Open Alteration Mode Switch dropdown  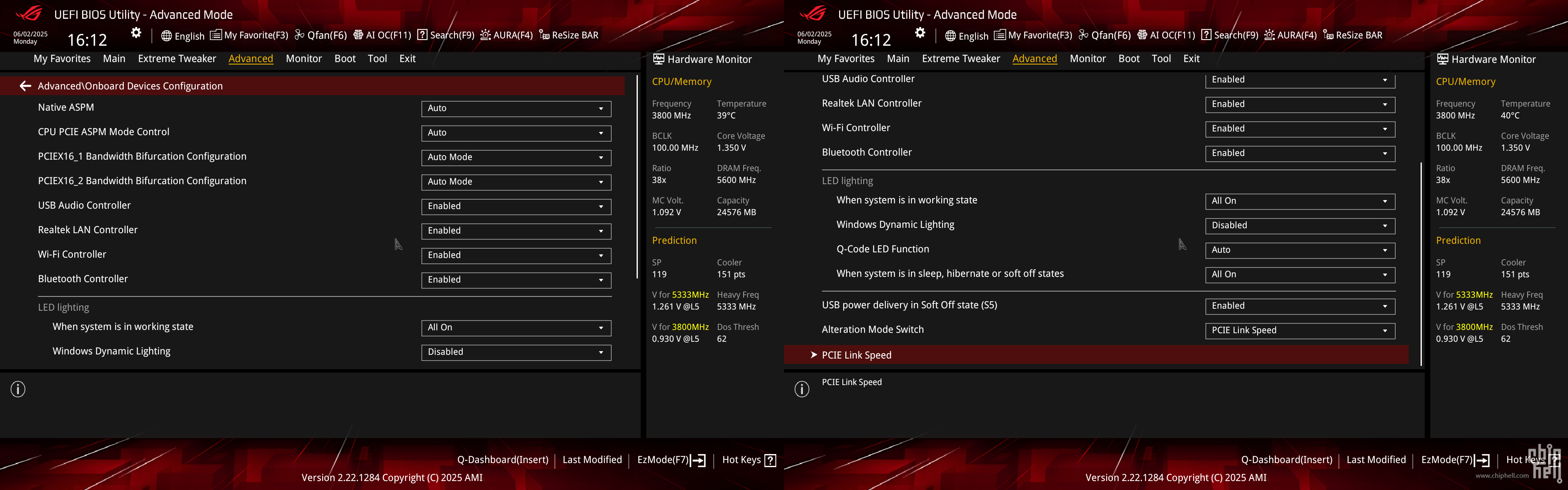1300,330
